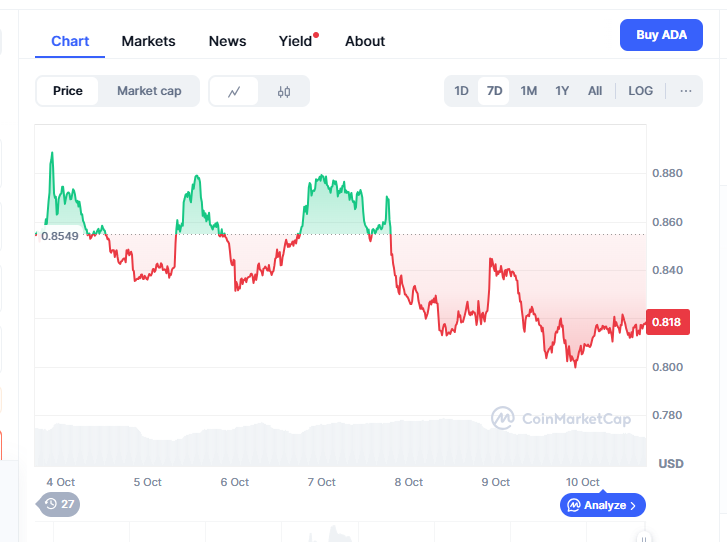Select the Price toggle option
This screenshot has height=542, width=727.
[68, 91]
